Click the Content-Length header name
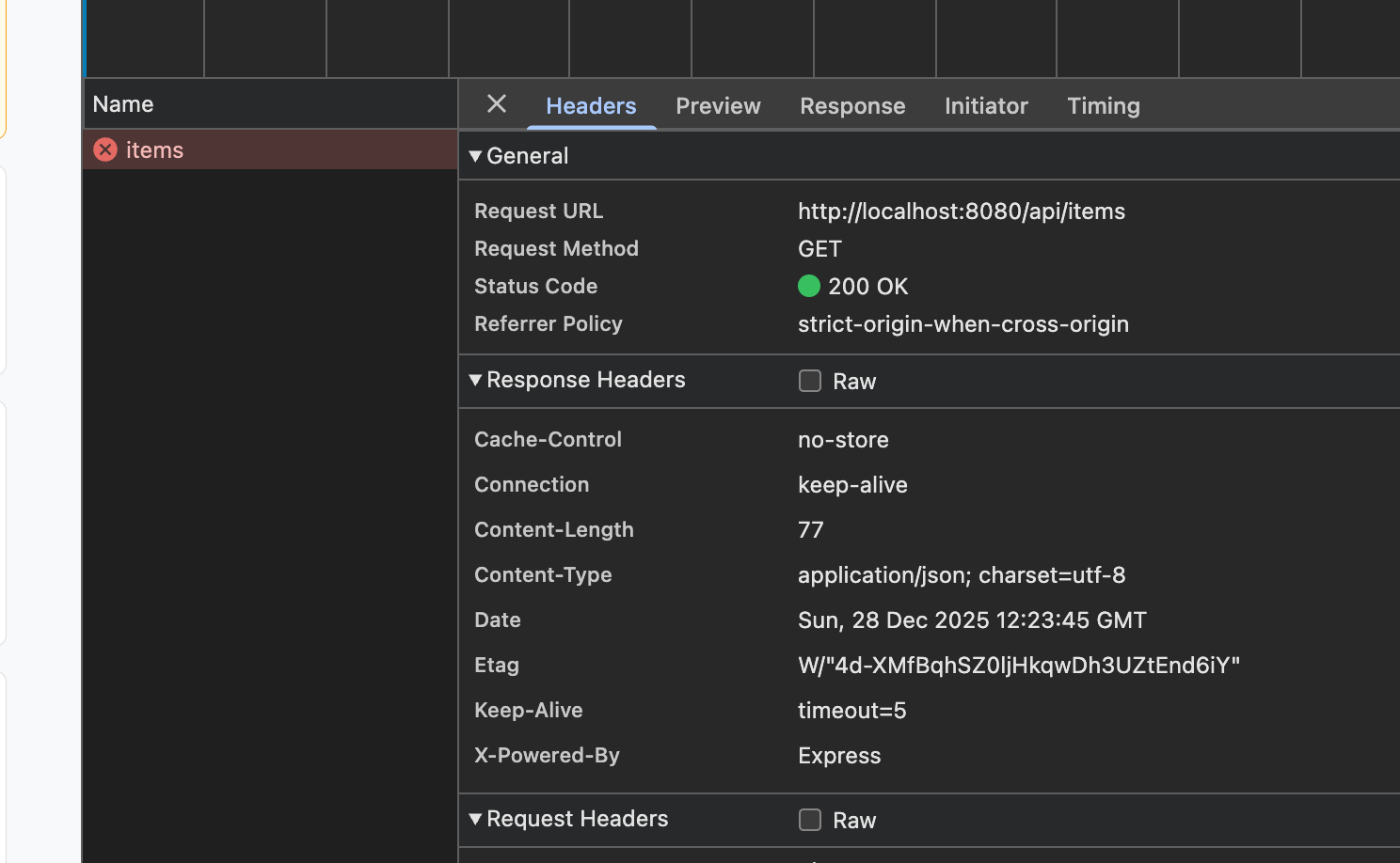1400x863 pixels. pyautogui.click(x=554, y=530)
